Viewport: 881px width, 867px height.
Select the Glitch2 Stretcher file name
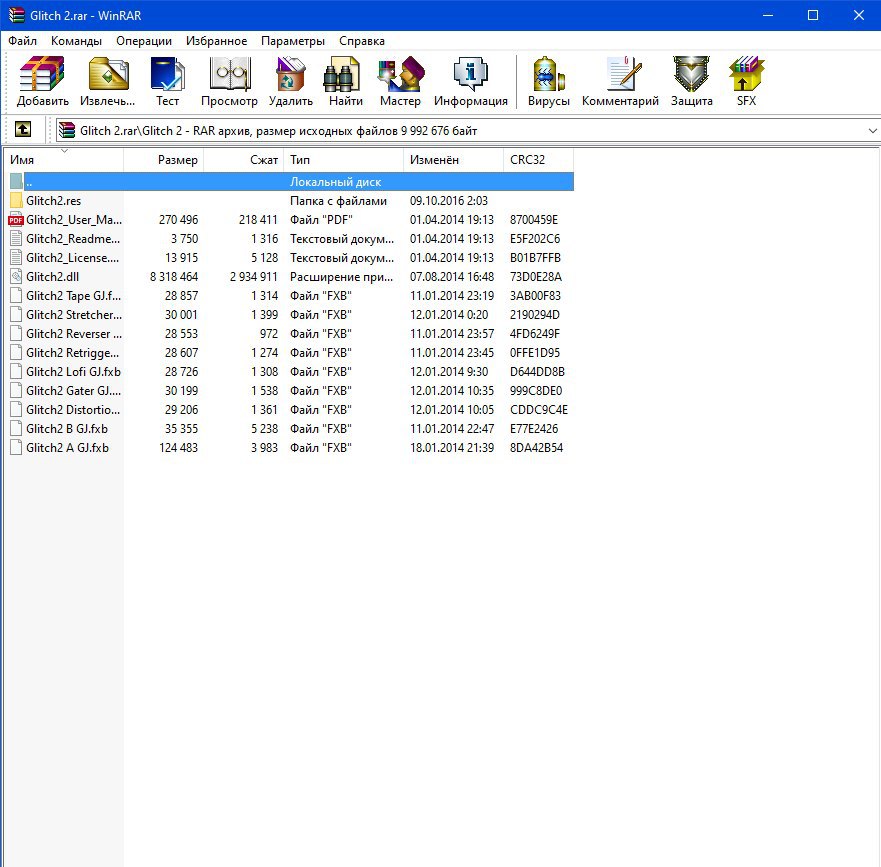(74, 315)
